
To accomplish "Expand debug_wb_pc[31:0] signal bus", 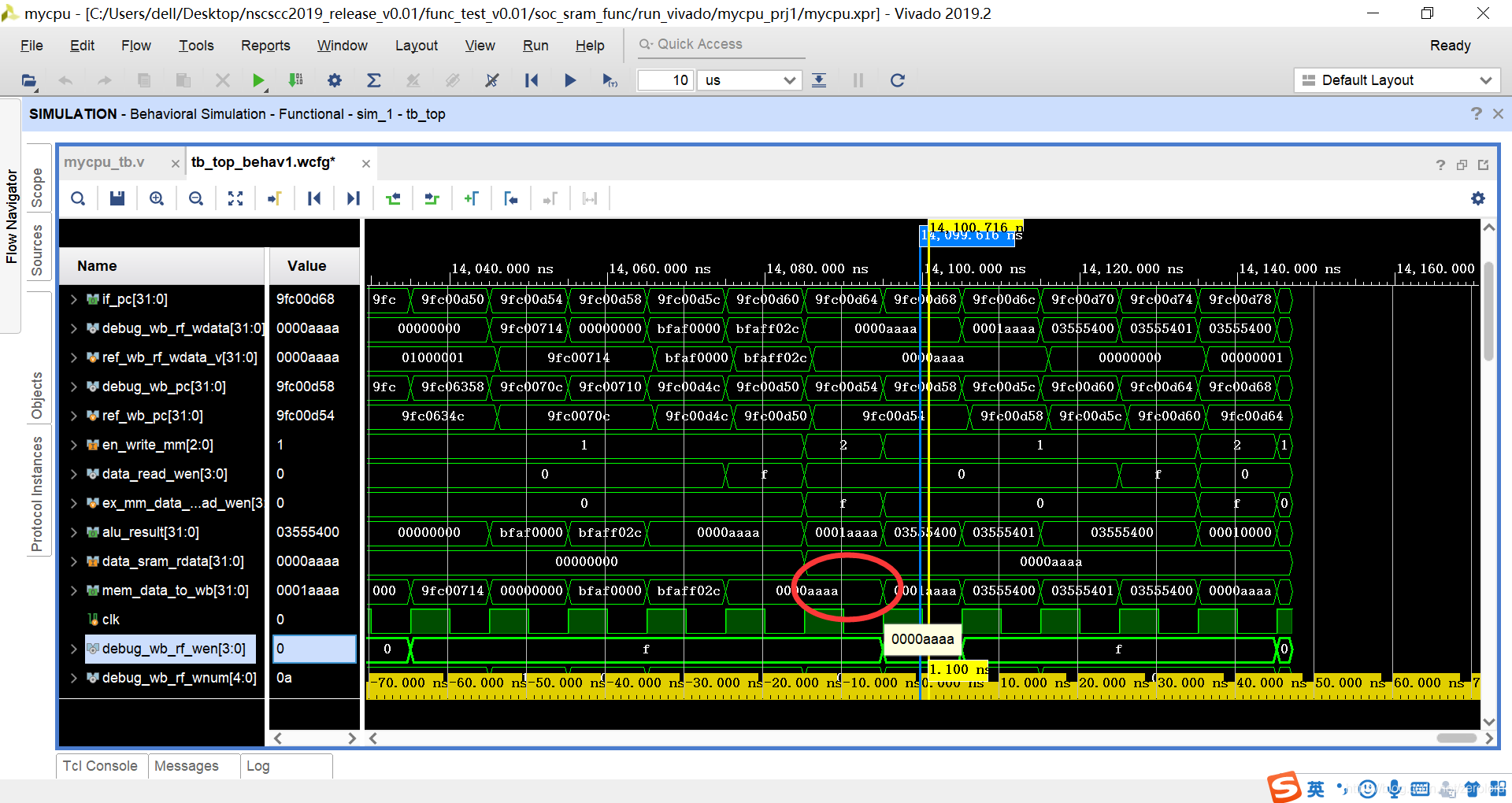I will tap(73, 387).
